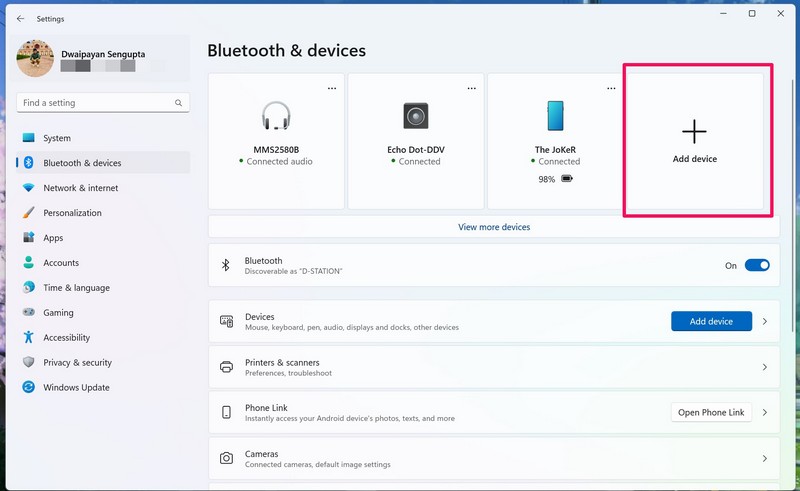Click the back arrow in Settings

[x=20, y=18]
